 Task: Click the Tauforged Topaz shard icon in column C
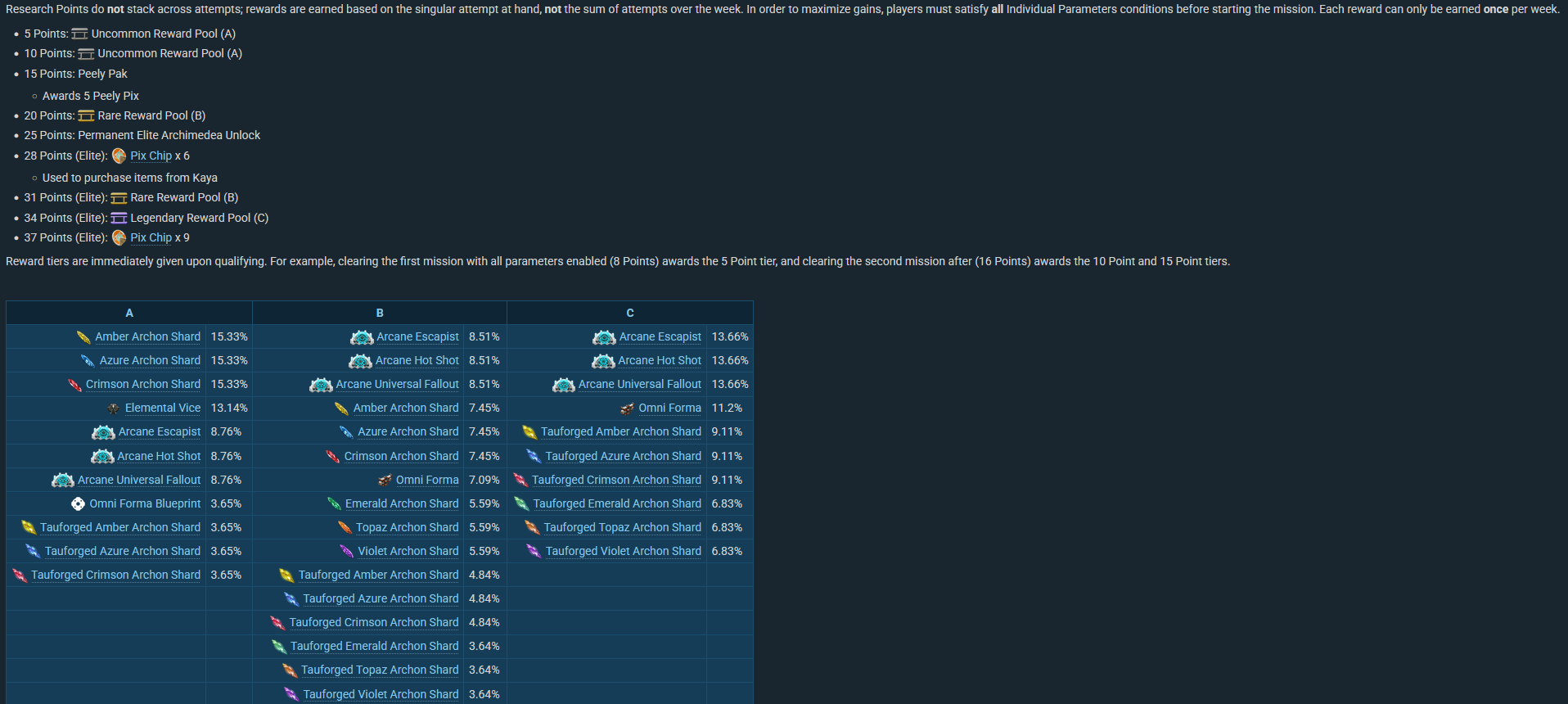coord(532,528)
